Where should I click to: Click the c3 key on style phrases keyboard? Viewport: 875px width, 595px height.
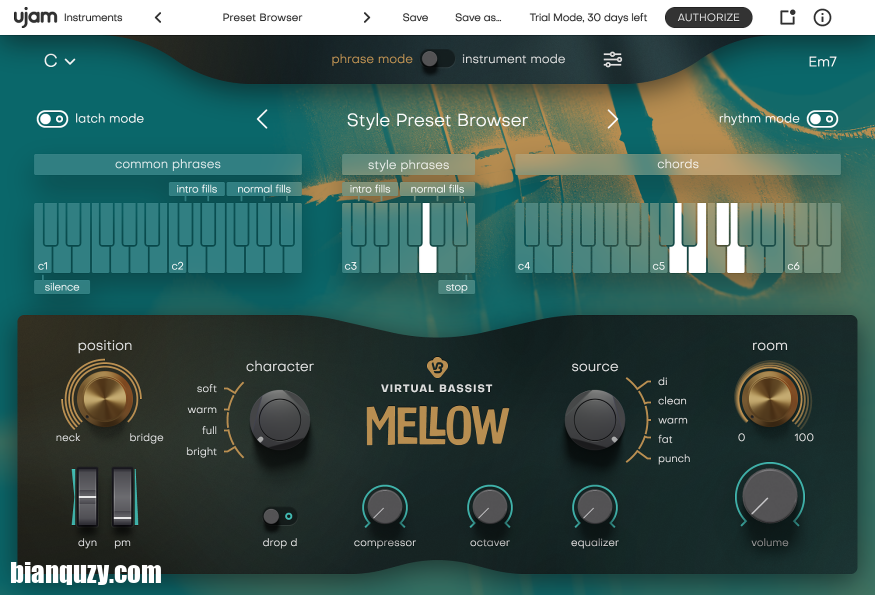tap(352, 260)
